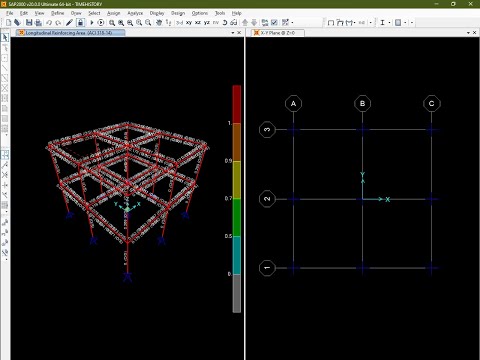Select the Rubber Band Zoom tool
Screen dimensions: 480x360
click(112, 22)
